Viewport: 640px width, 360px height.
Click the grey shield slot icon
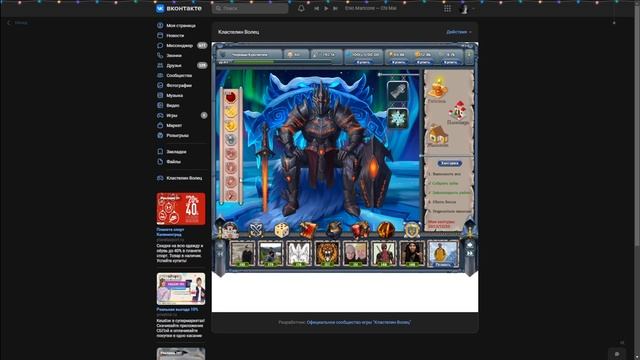[231, 140]
